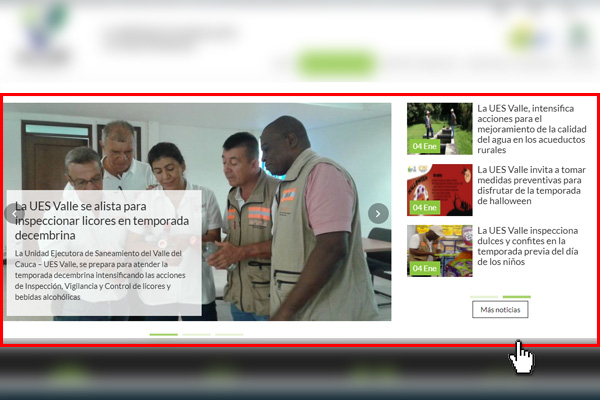Viewport: 600px width, 400px height.
Task: Select first news list page indicator
Action: (x=484, y=297)
